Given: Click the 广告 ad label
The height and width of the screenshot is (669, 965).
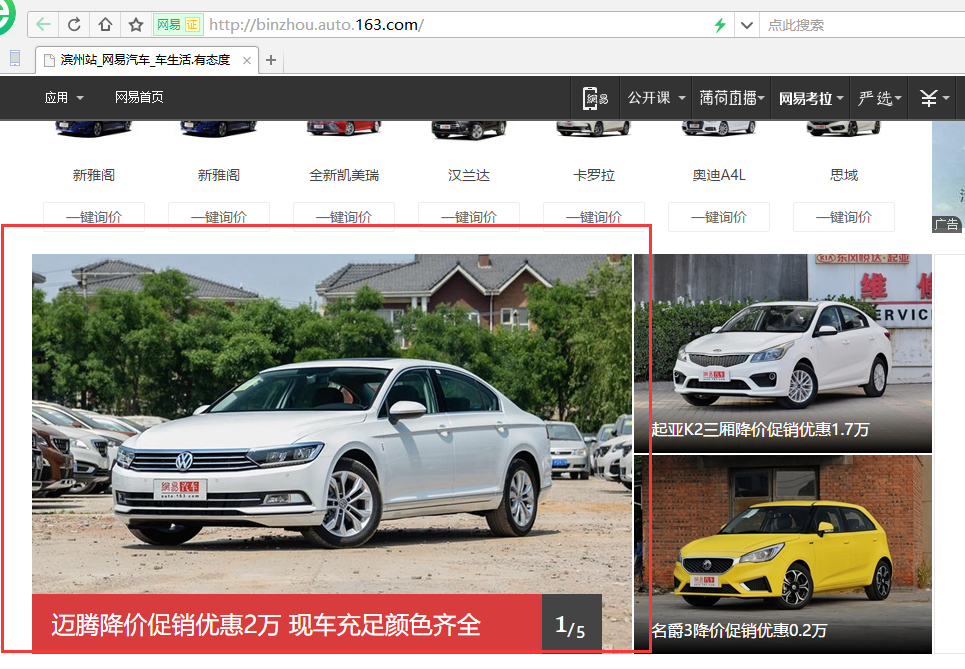Looking at the screenshot, I should [x=947, y=224].
